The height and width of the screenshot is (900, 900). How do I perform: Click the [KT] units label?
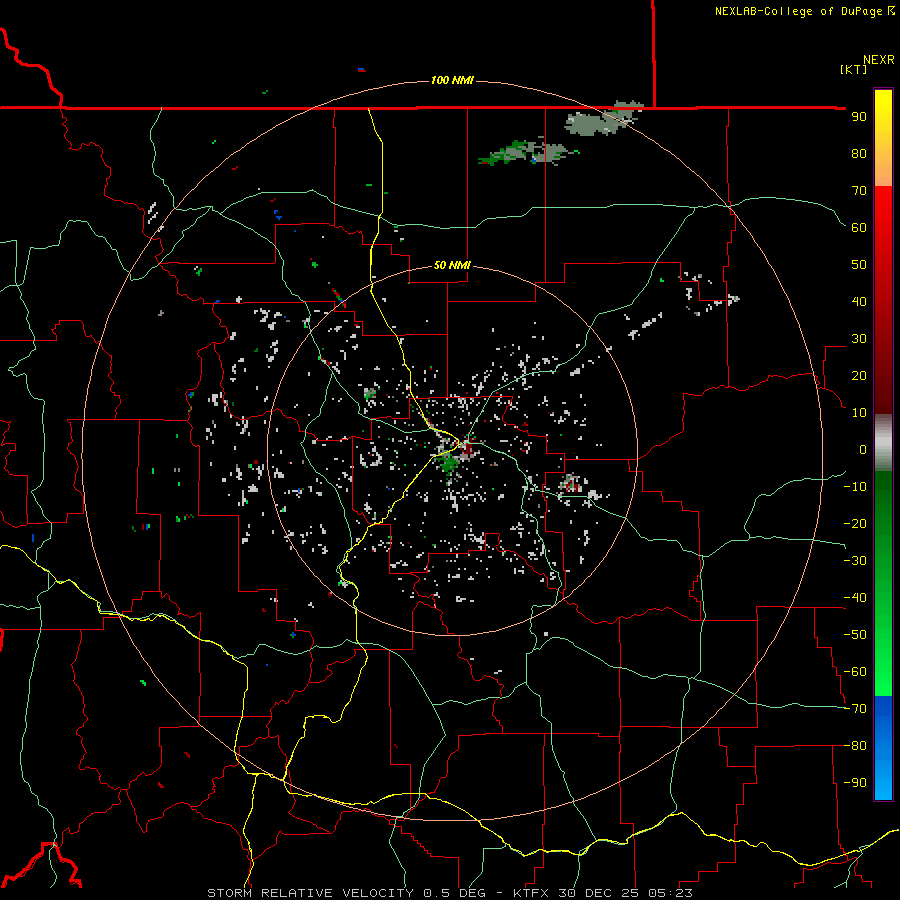[853, 69]
